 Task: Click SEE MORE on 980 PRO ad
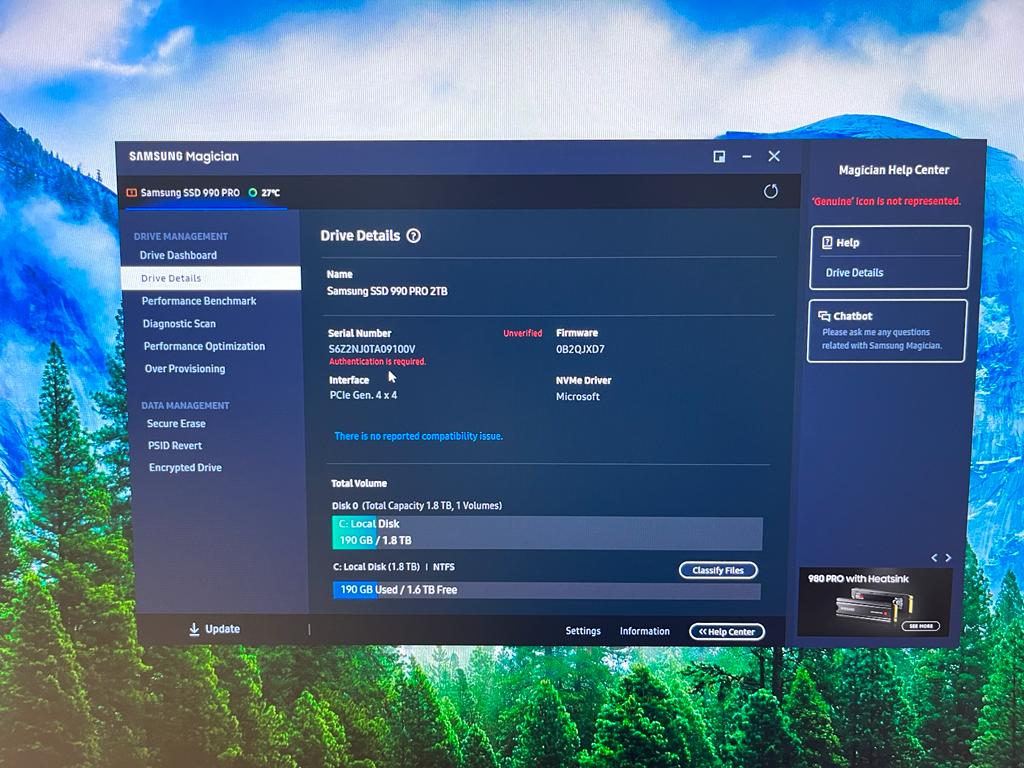click(x=921, y=626)
